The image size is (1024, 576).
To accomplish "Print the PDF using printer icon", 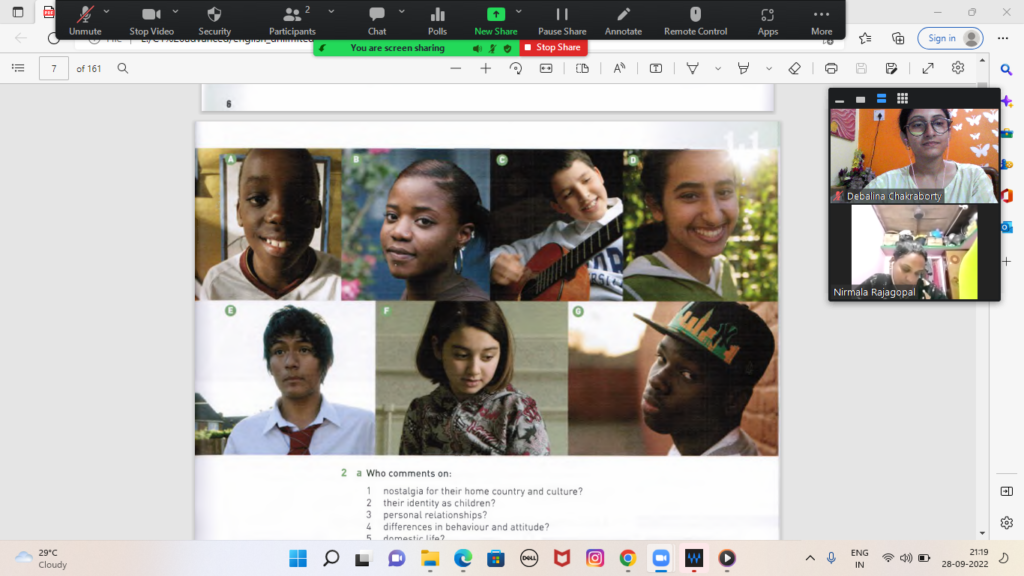I will coord(831,68).
